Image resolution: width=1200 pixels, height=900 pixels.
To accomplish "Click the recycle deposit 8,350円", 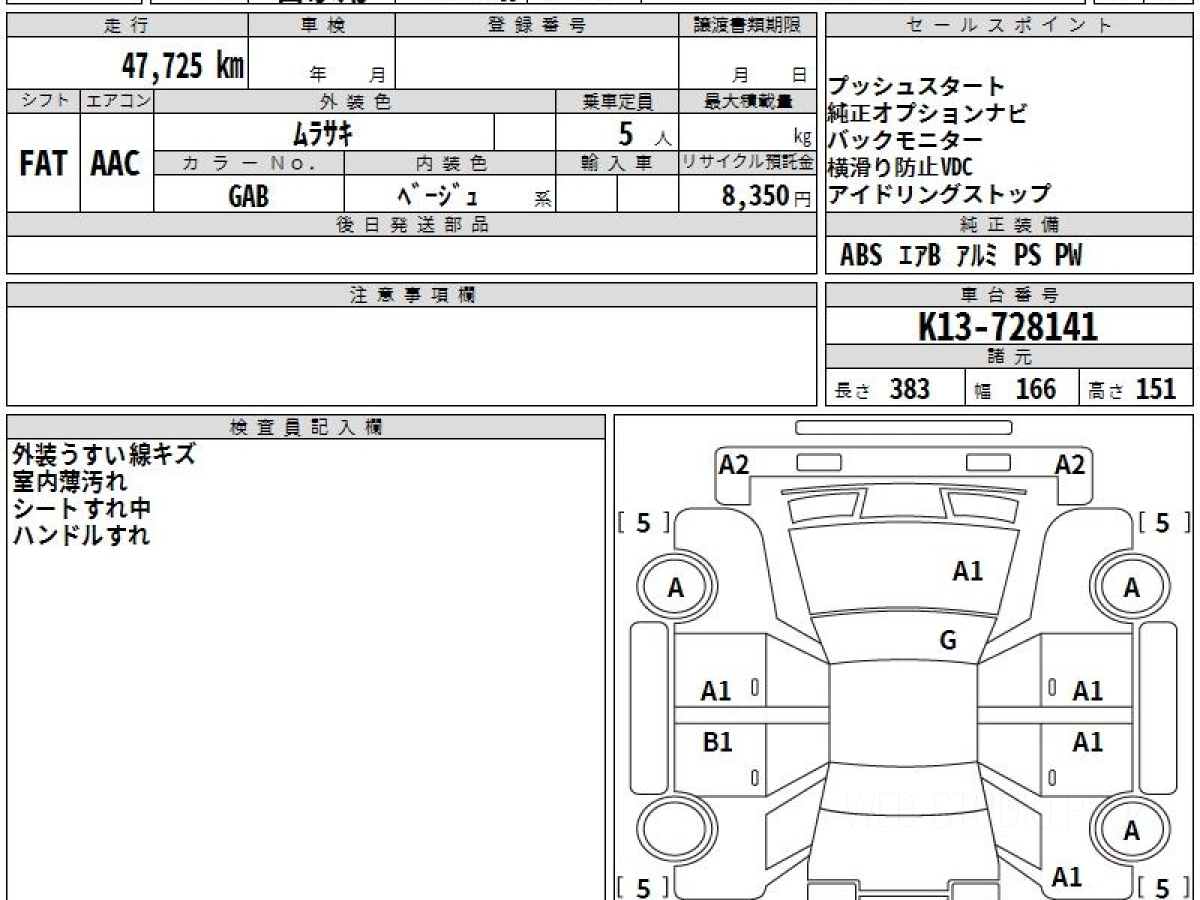I will (767, 196).
